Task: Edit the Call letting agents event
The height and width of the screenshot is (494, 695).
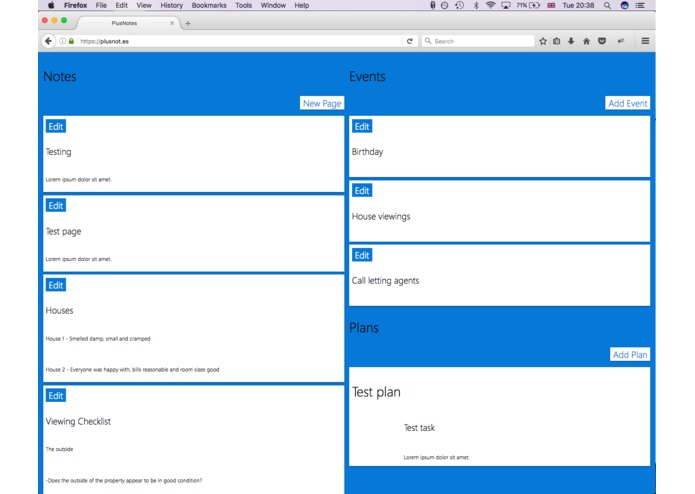Action: [362, 255]
